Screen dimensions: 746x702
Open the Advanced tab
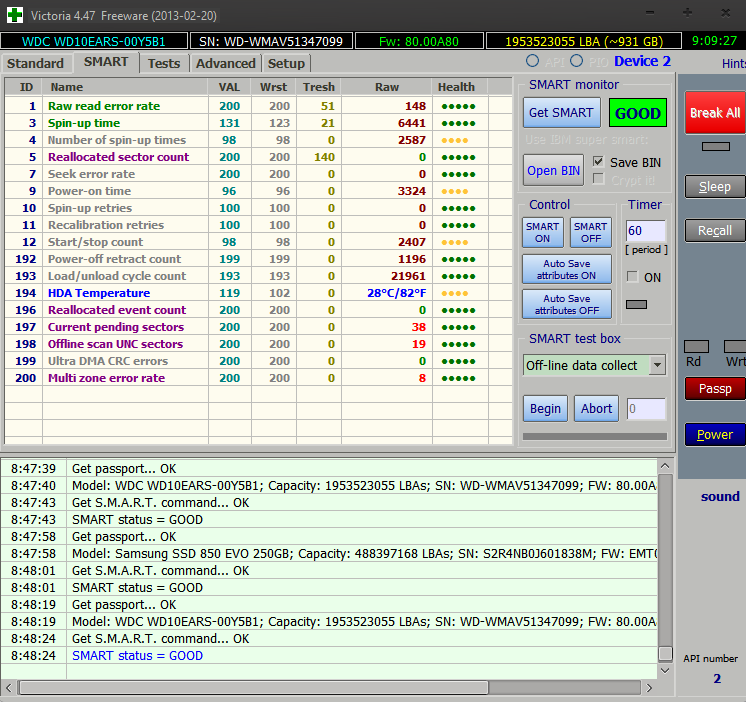(226, 64)
